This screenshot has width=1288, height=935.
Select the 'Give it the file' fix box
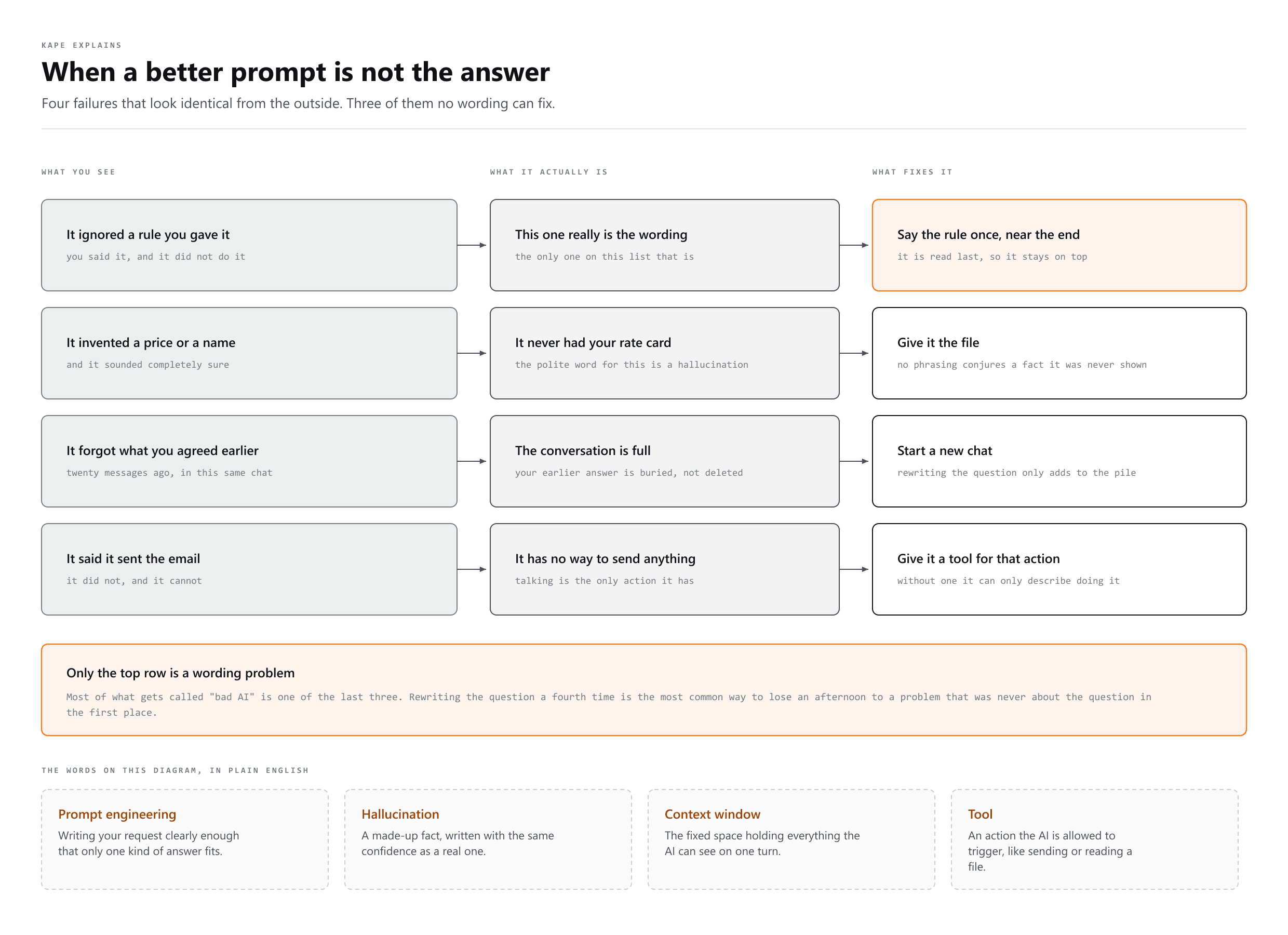[x=1059, y=353]
